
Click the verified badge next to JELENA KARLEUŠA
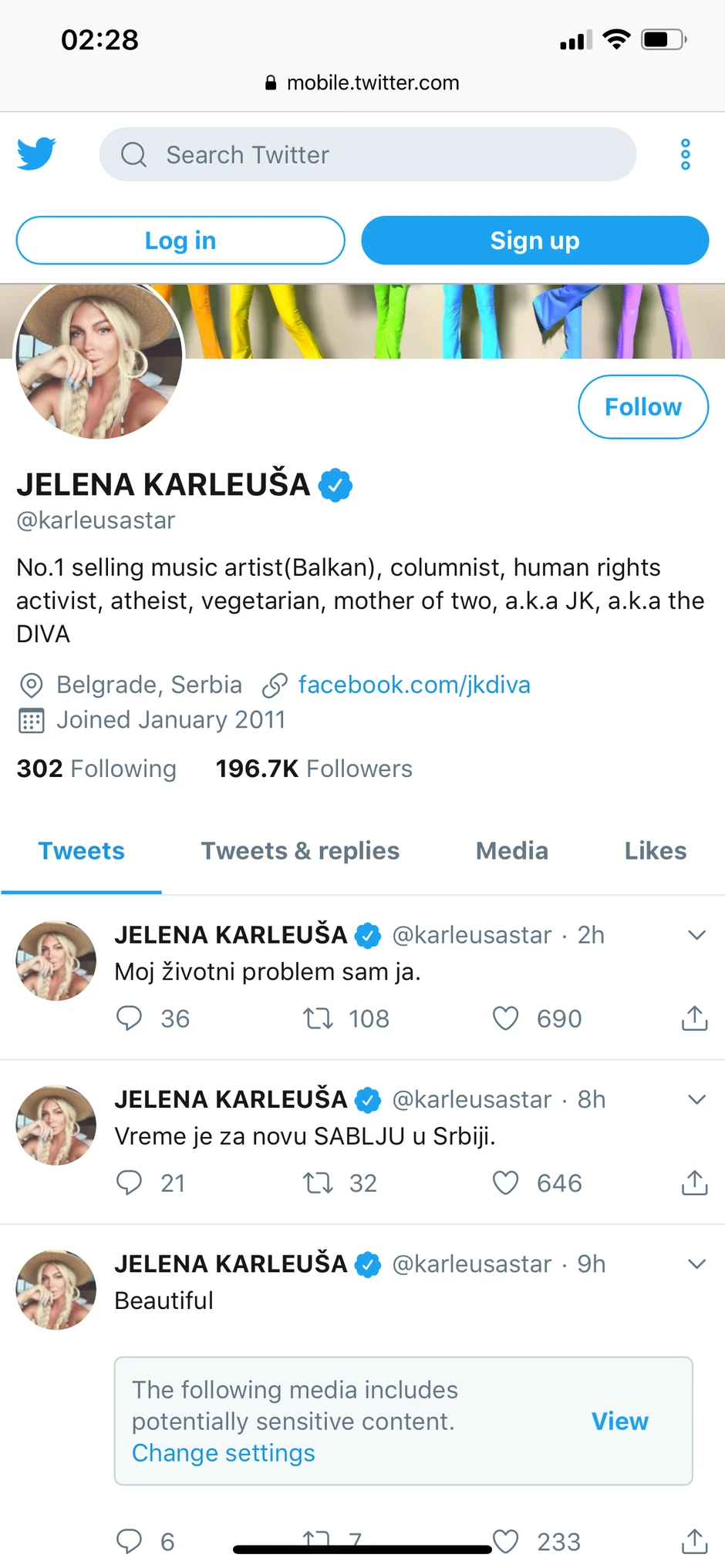pyautogui.click(x=336, y=484)
